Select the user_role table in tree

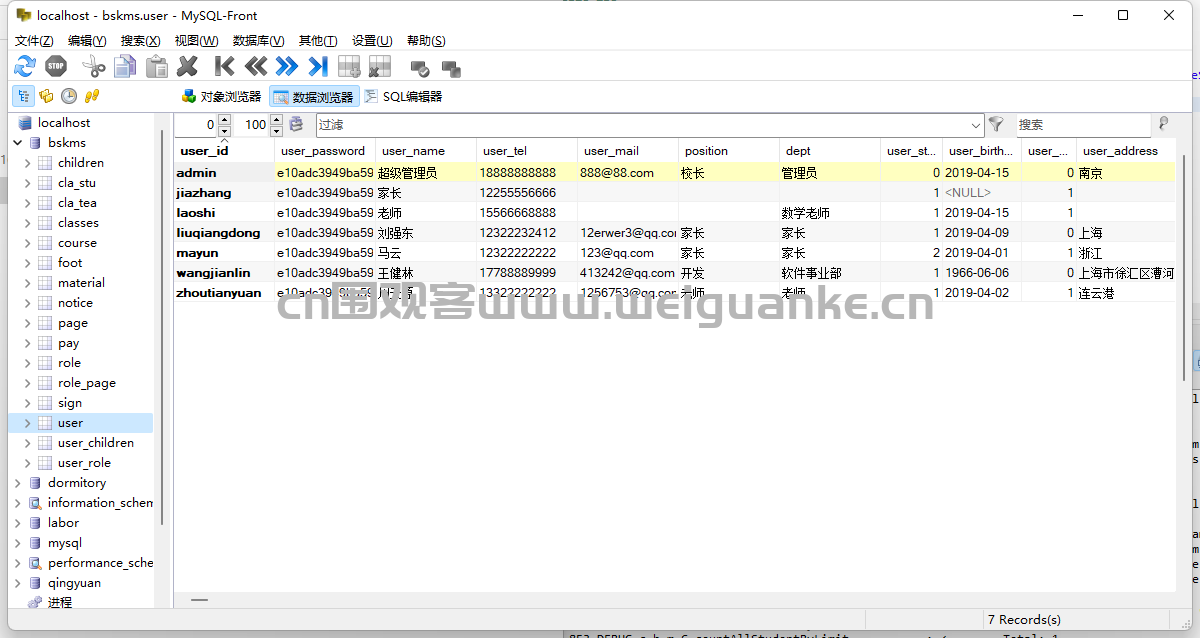tap(84, 463)
